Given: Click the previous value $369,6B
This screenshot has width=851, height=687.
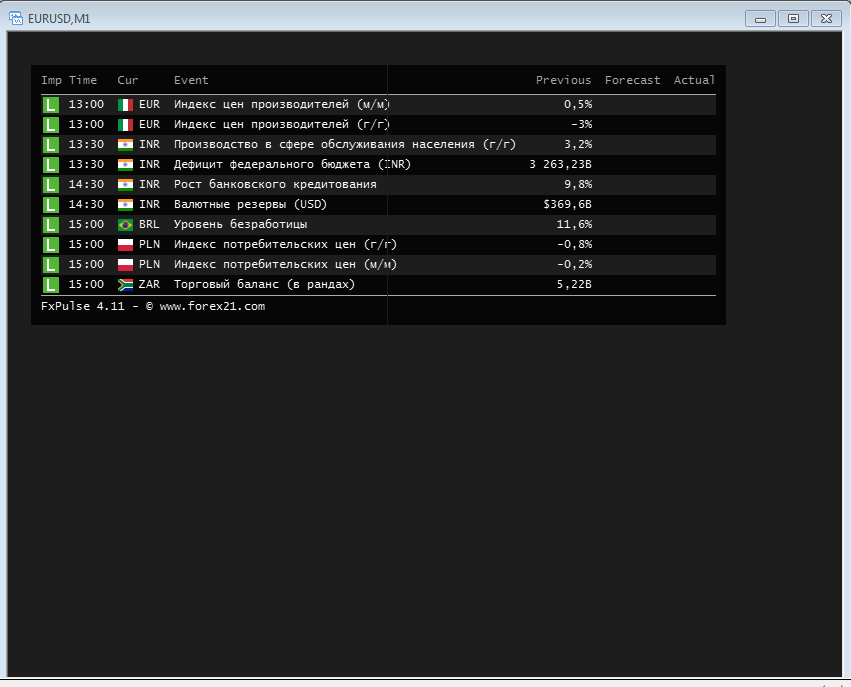Looking at the screenshot, I should pyautogui.click(x=568, y=205).
